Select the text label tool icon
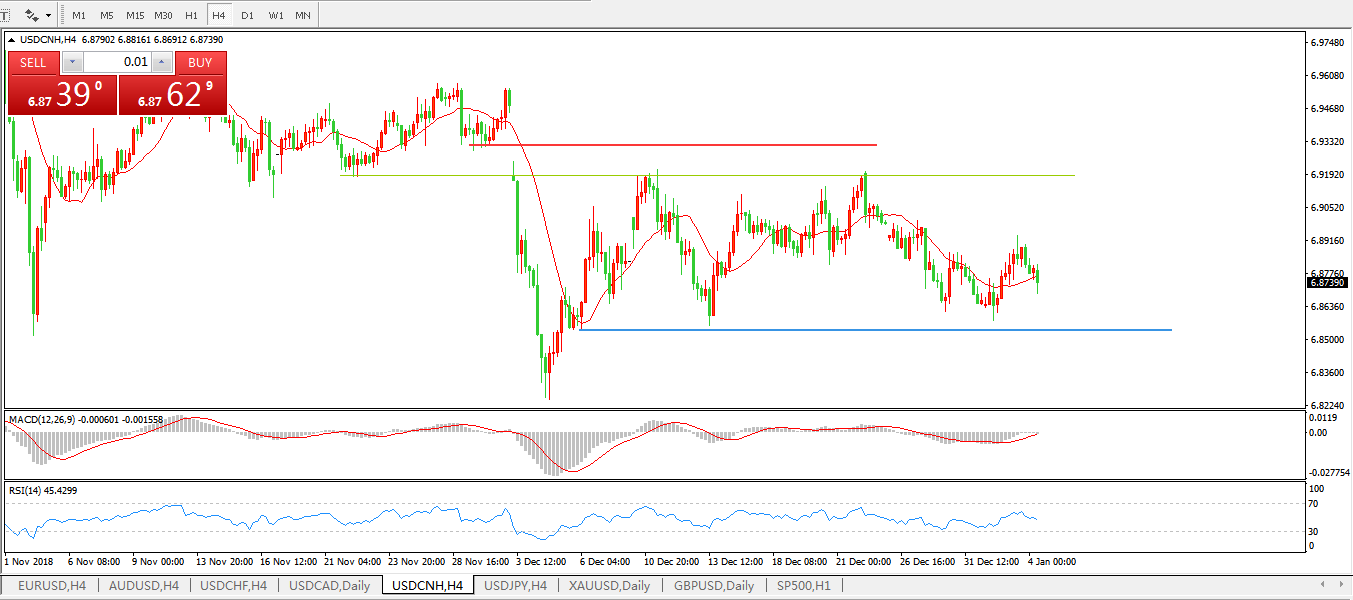Image resolution: width=1353 pixels, height=600 pixels. pos(5,15)
